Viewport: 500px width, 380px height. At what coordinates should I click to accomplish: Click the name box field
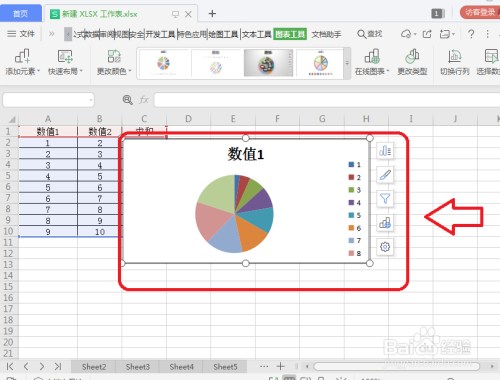tap(48, 100)
